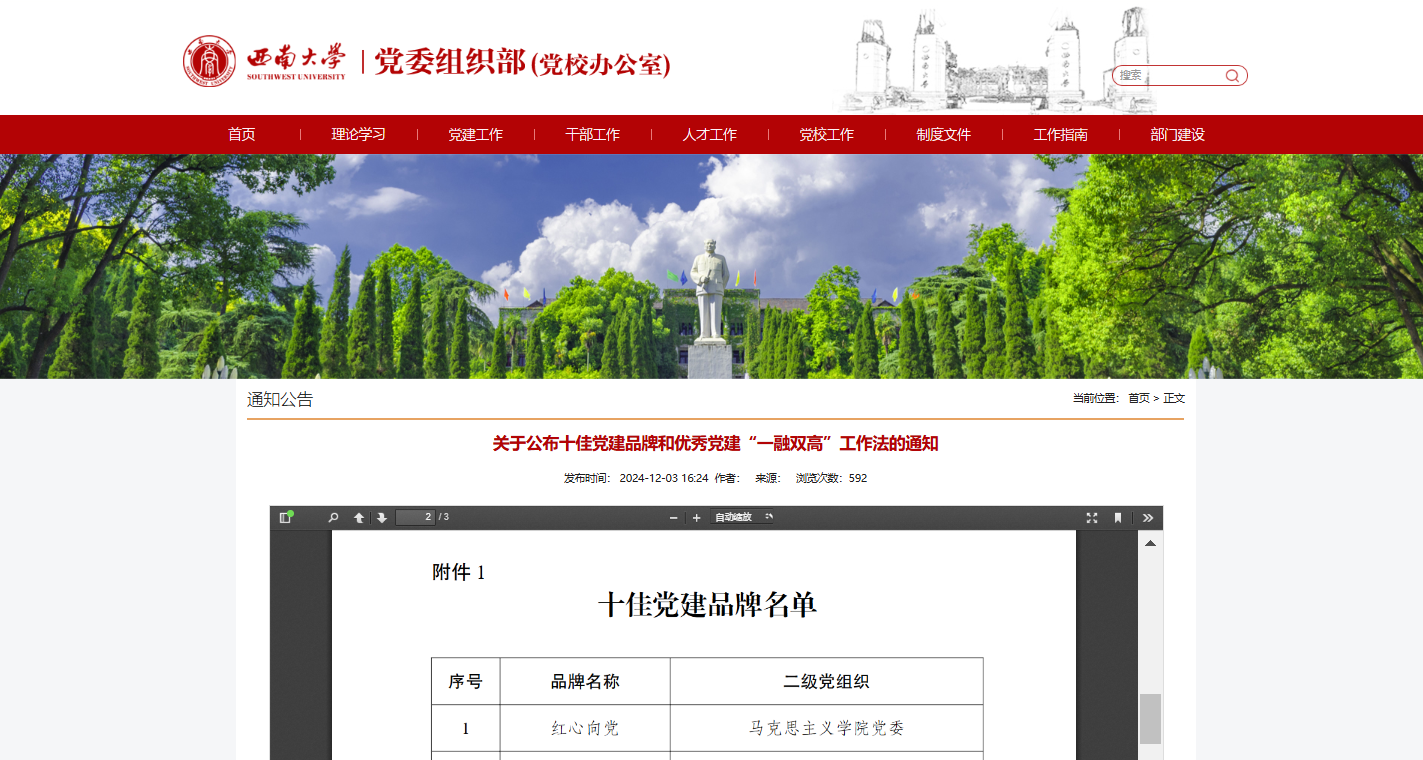The width and height of the screenshot is (1423, 760).
Task: Focus the 搜索 search text box
Action: 1167,75
